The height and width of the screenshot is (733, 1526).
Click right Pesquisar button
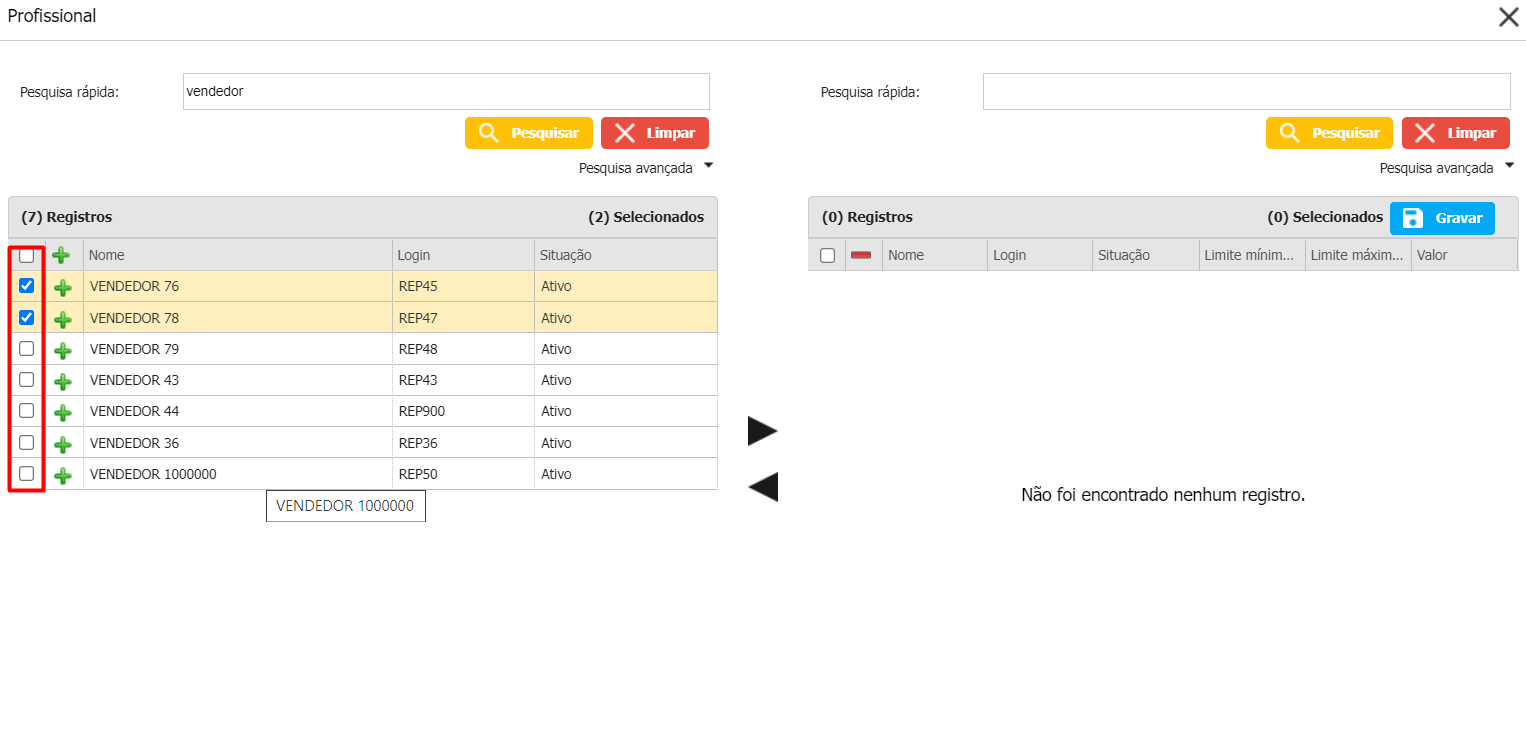(1330, 133)
